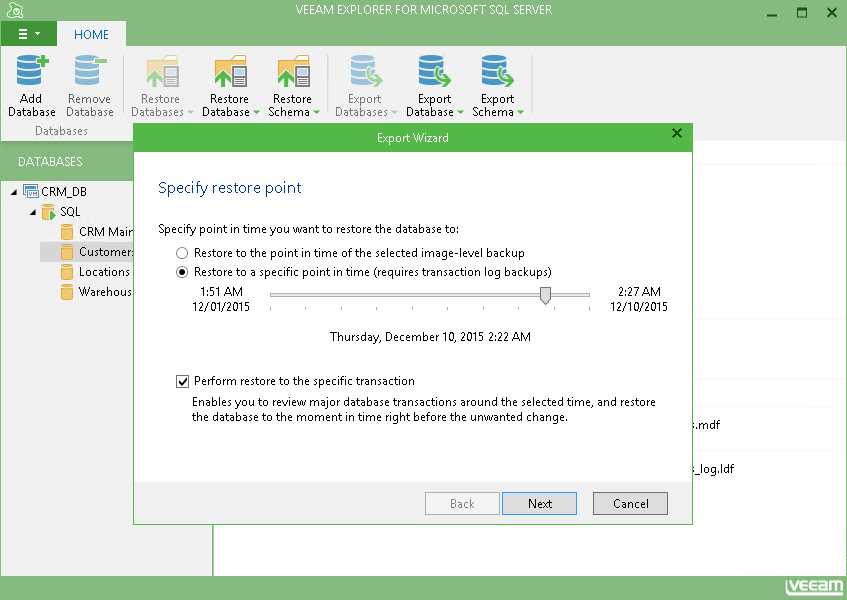
Task: Click the Restore Schema folder icon
Action: pos(293,71)
